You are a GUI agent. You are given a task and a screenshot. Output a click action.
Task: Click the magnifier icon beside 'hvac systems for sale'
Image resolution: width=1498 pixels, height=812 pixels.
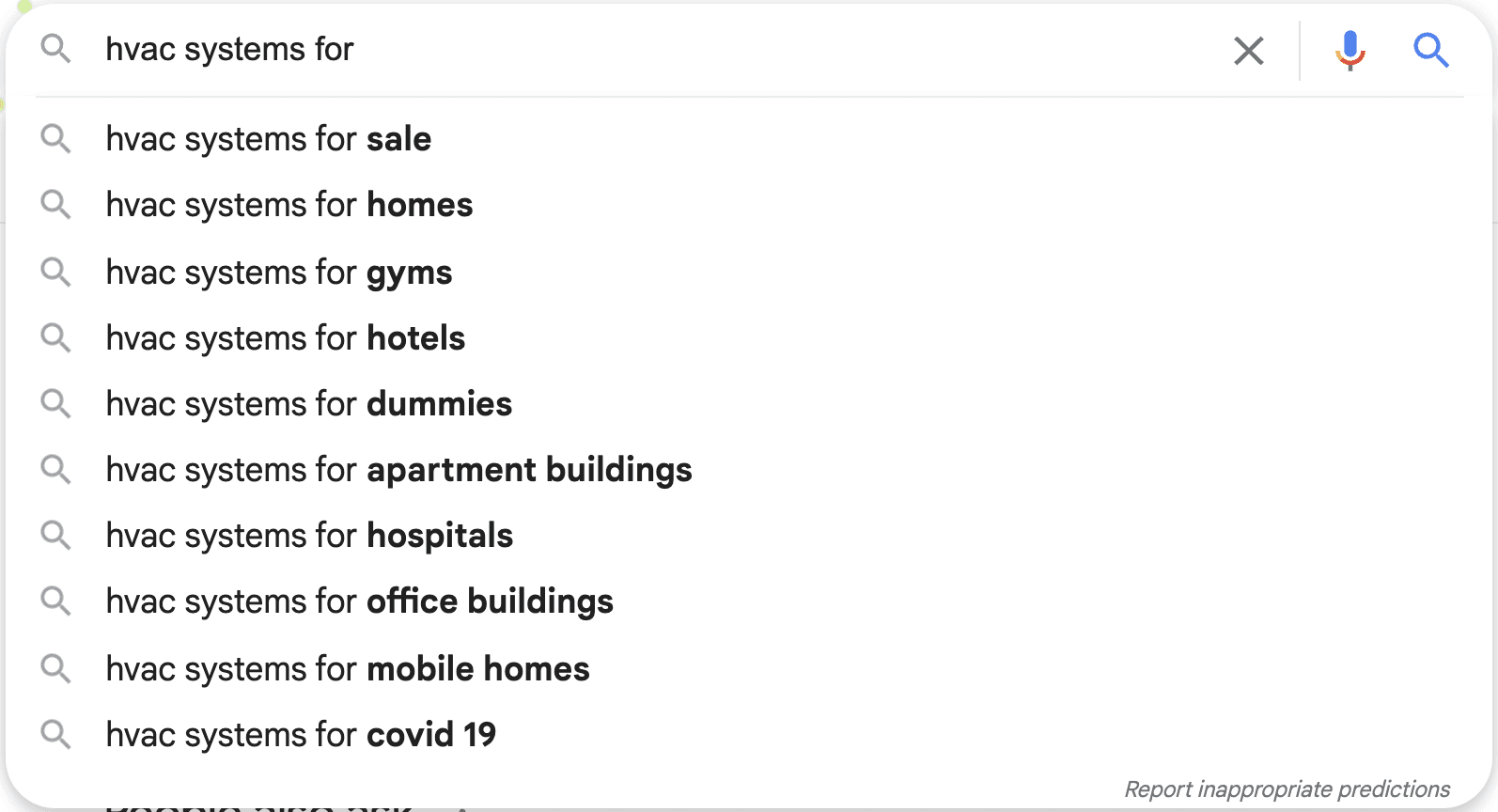coord(56,138)
